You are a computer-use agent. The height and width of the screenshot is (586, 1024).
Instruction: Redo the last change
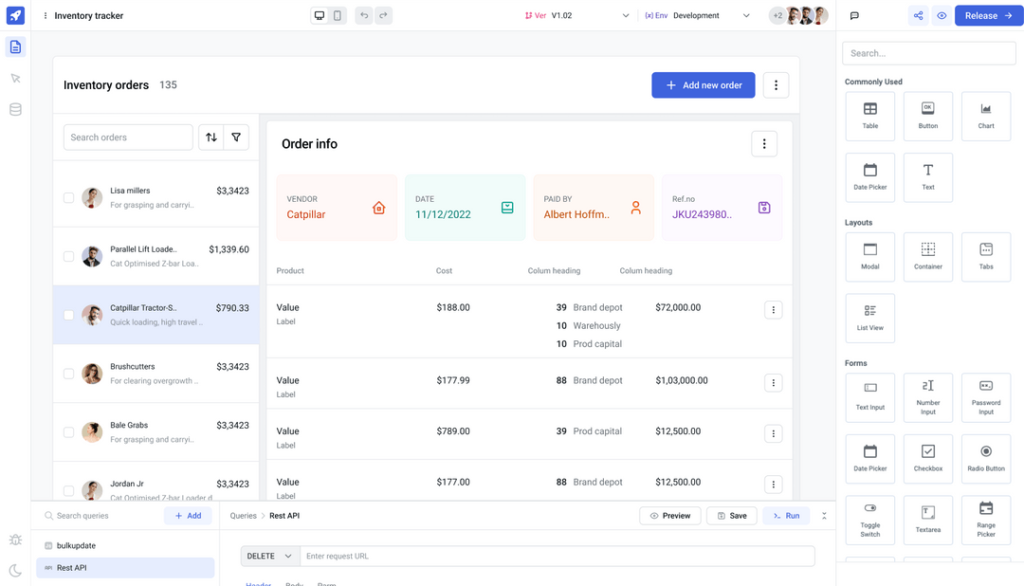click(x=384, y=15)
